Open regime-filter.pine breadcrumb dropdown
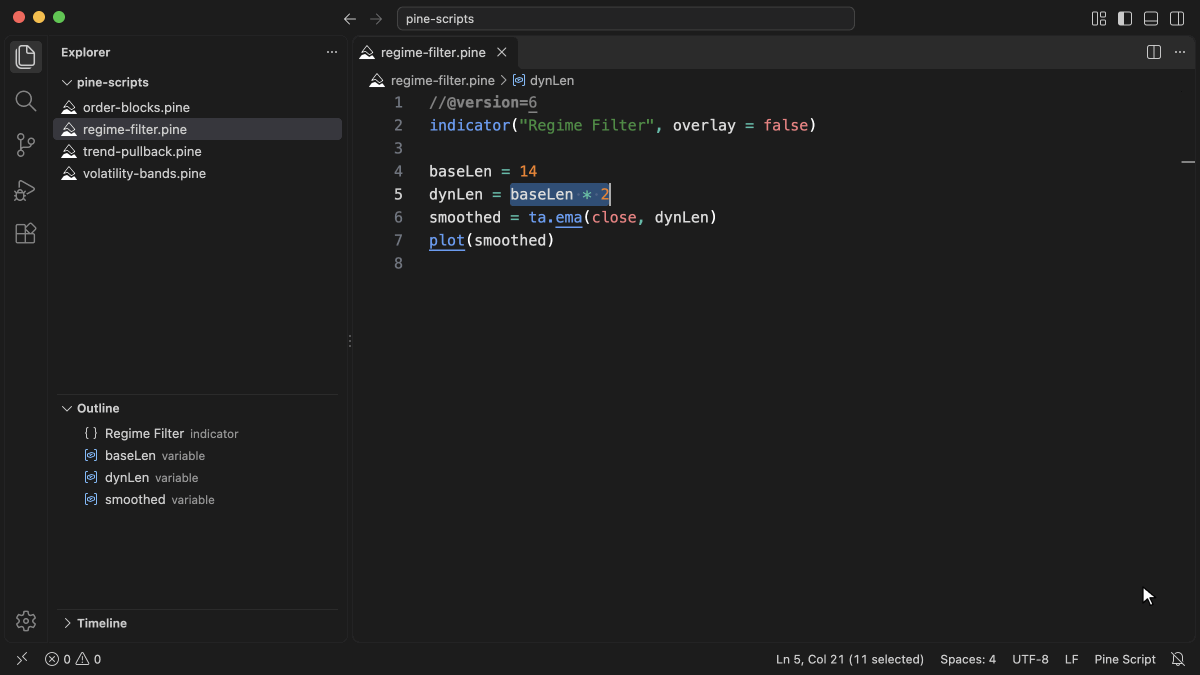The image size is (1200, 675). 432,80
